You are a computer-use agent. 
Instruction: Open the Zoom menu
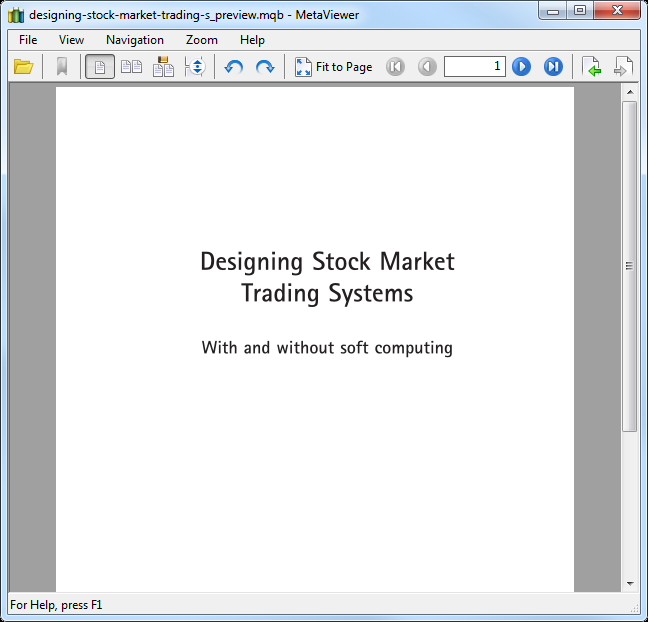pyautogui.click(x=201, y=40)
